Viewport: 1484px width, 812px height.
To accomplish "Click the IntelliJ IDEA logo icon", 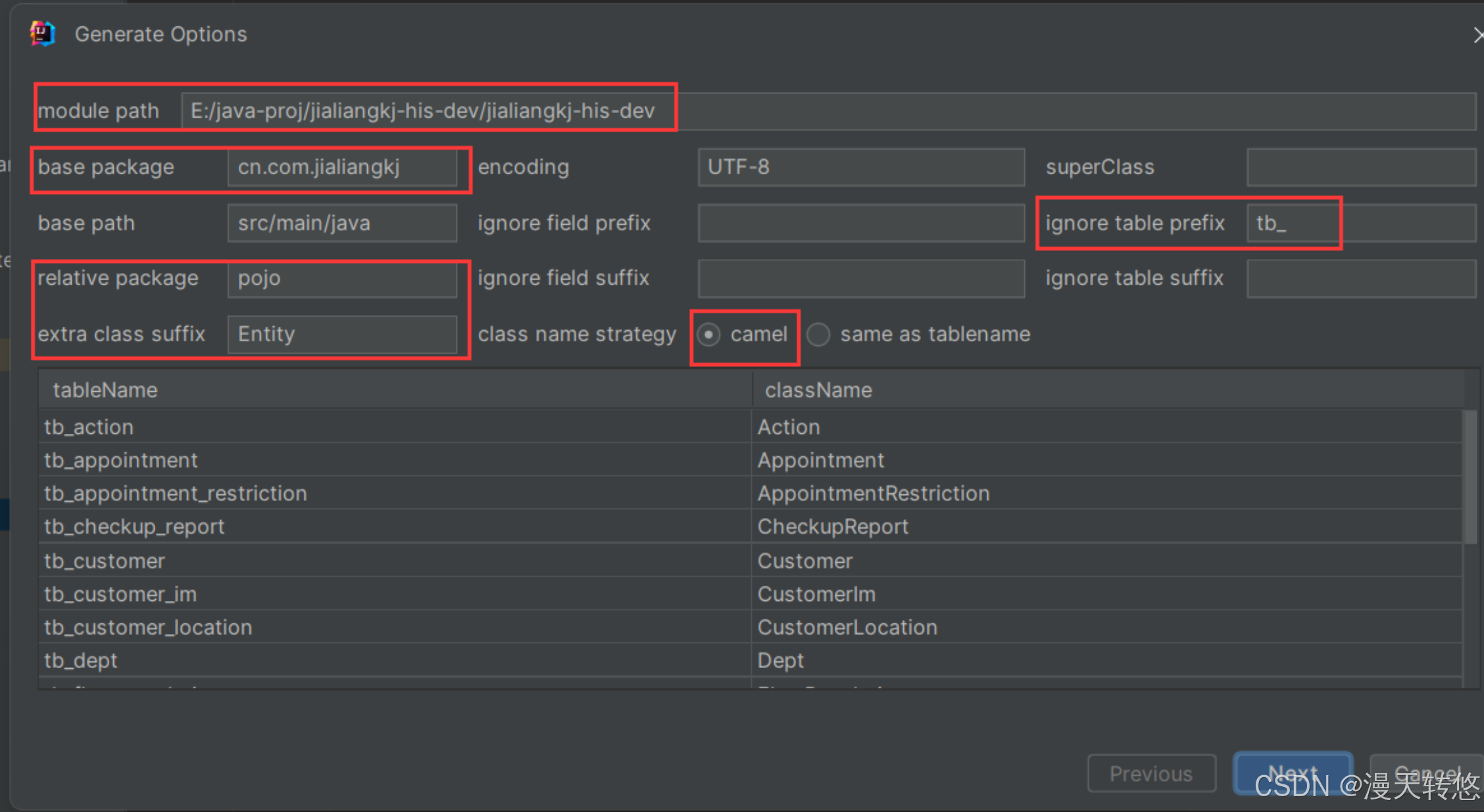I will tap(43, 34).
